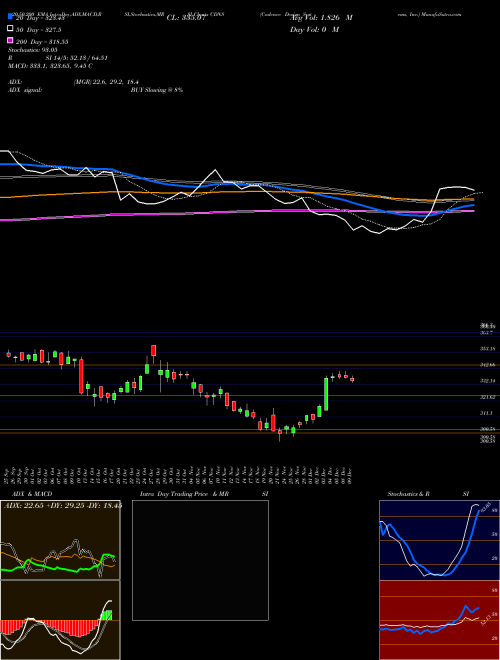Click the tallest green candlestick in the price chart
The width and height of the screenshot is (500, 660).
[x=326, y=394]
